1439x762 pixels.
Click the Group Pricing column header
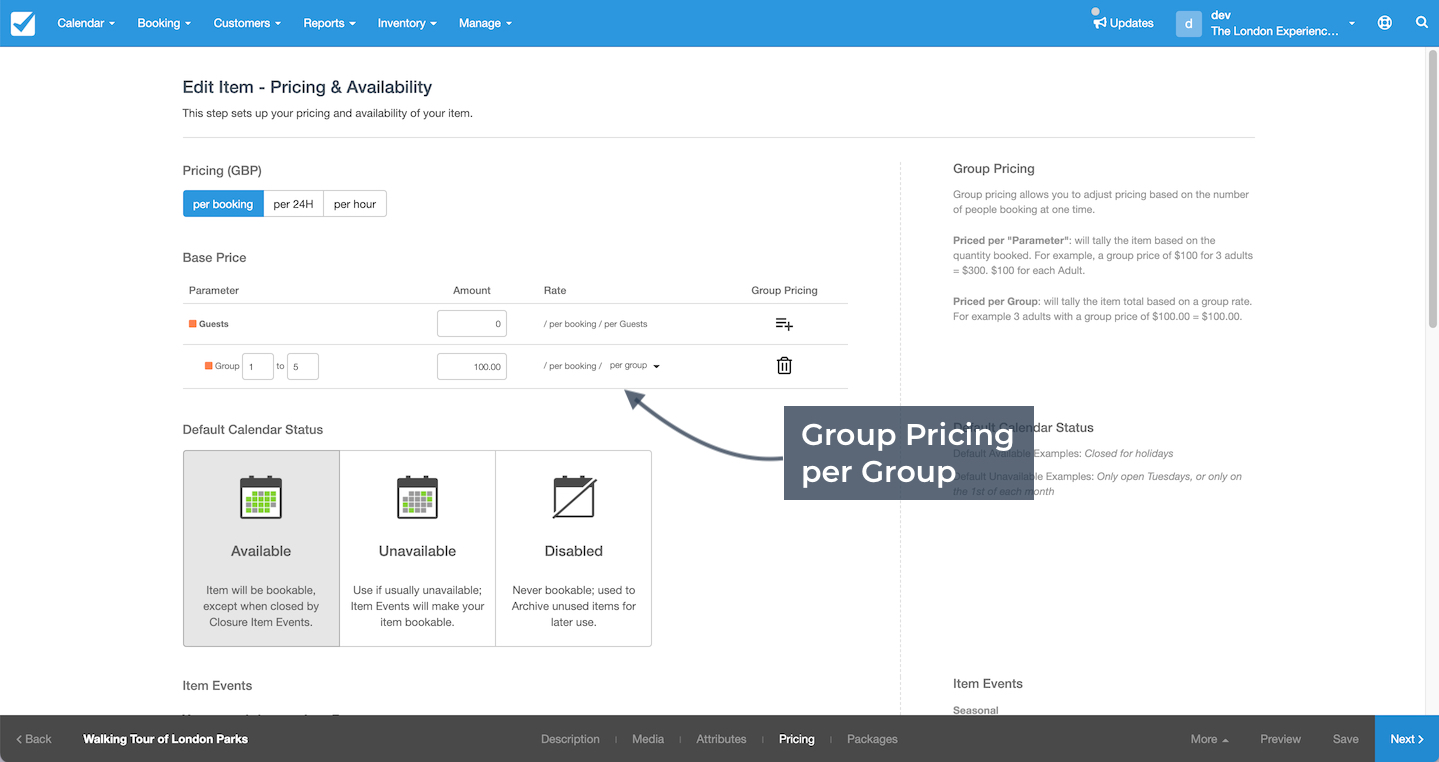pyautogui.click(x=784, y=290)
